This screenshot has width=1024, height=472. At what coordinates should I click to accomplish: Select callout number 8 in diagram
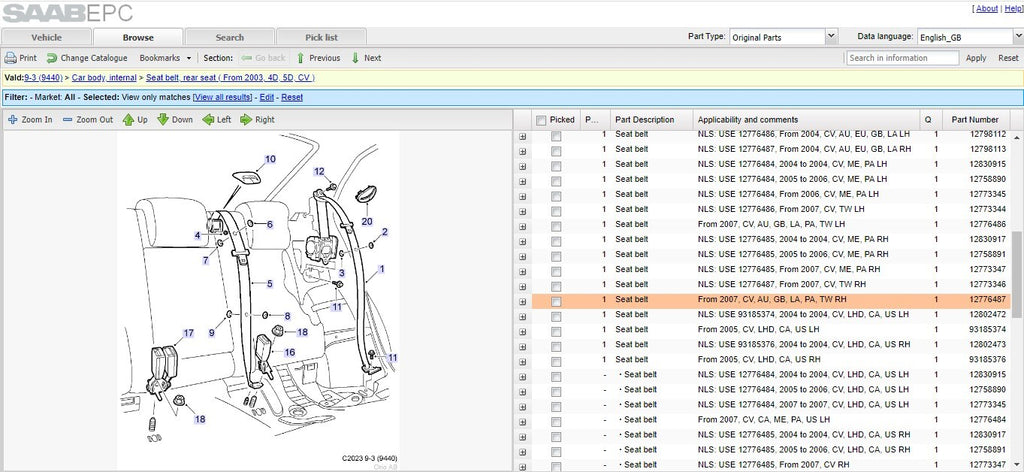coord(287,316)
